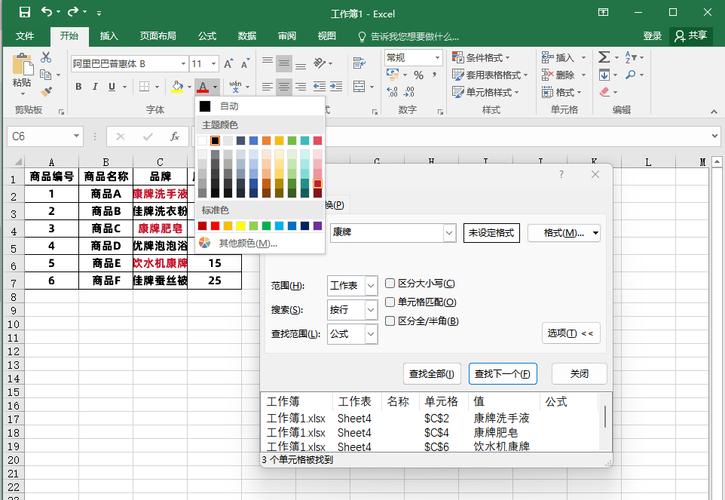
Task: Decrease font size with the smaller A
Action: click(245, 63)
